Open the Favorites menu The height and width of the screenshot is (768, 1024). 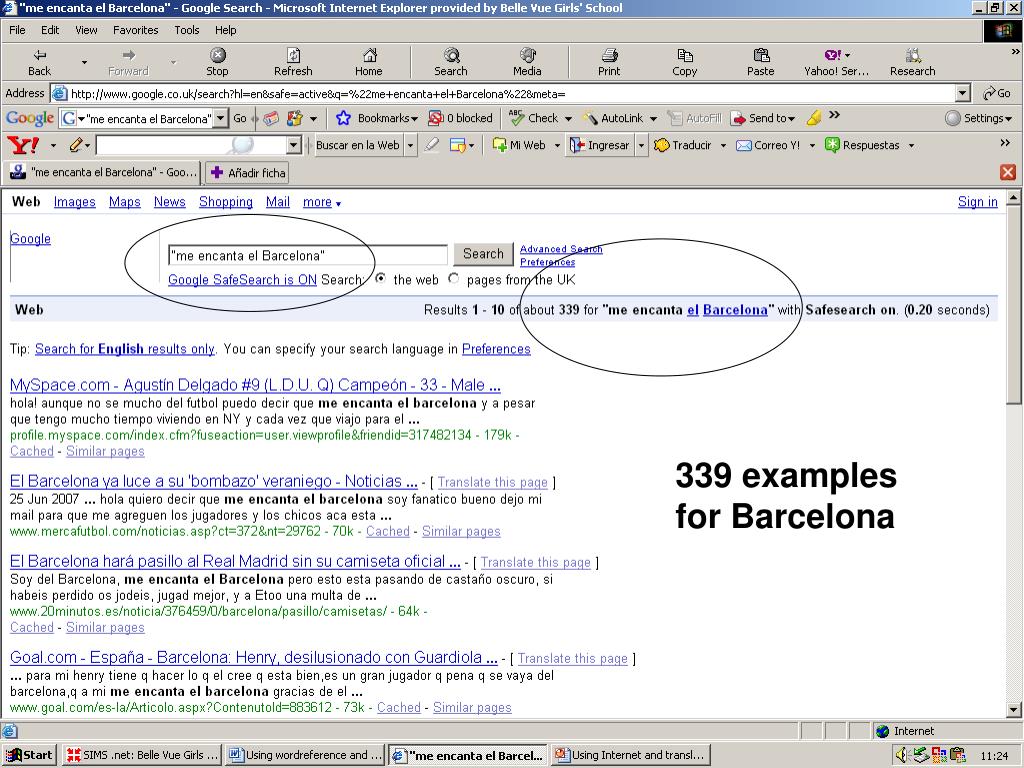136,30
